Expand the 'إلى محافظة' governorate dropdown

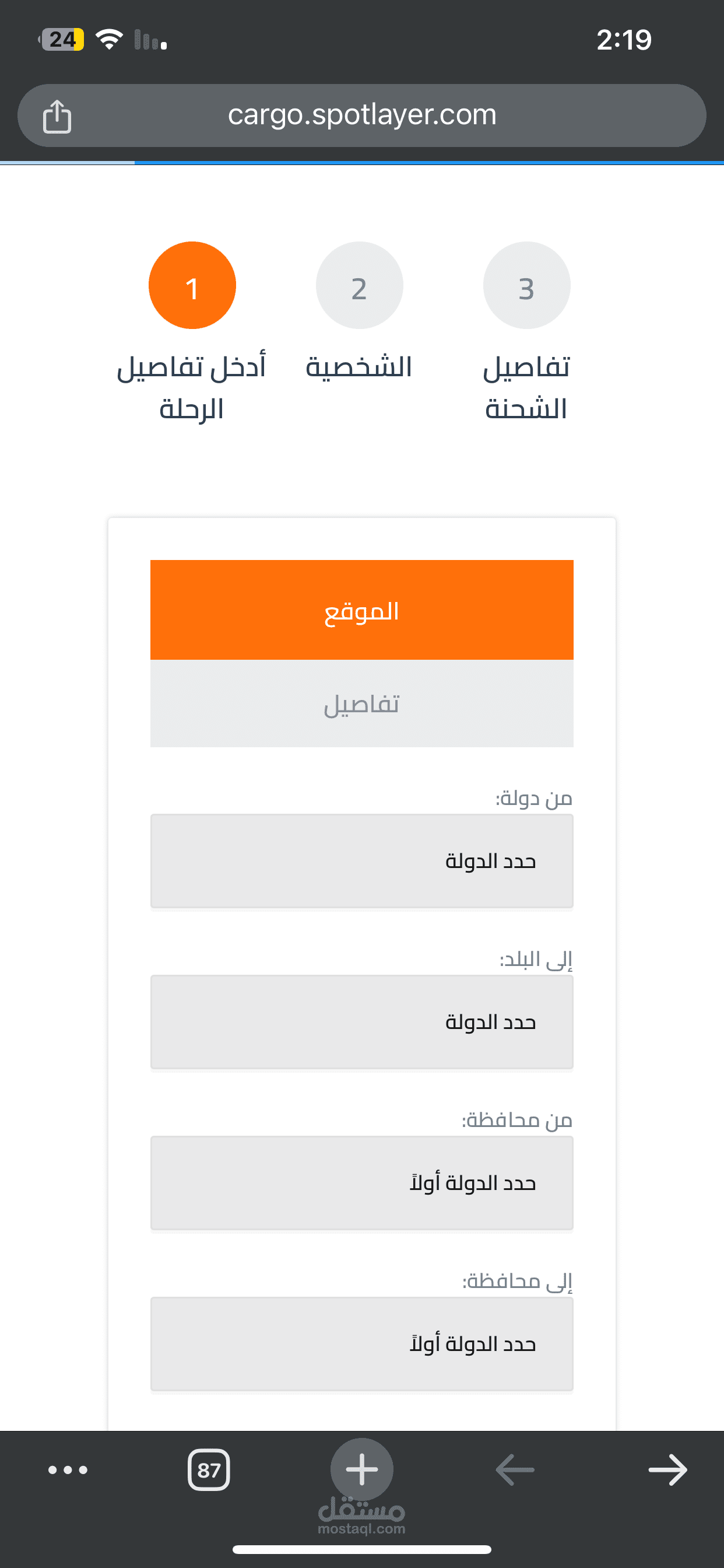coord(362,1343)
